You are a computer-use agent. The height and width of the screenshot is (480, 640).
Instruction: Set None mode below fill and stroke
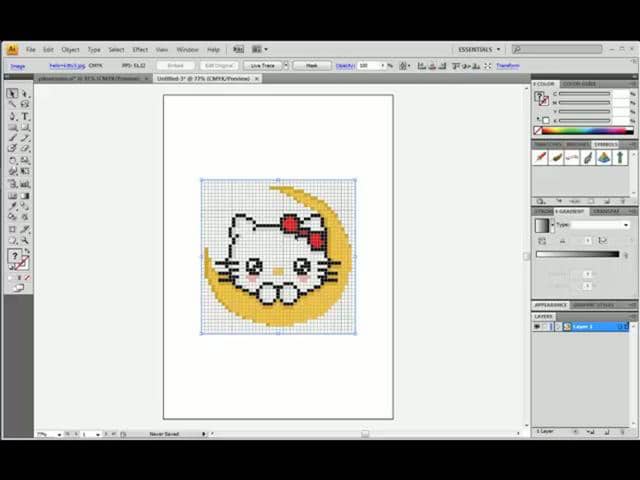click(x=27, y=278)
